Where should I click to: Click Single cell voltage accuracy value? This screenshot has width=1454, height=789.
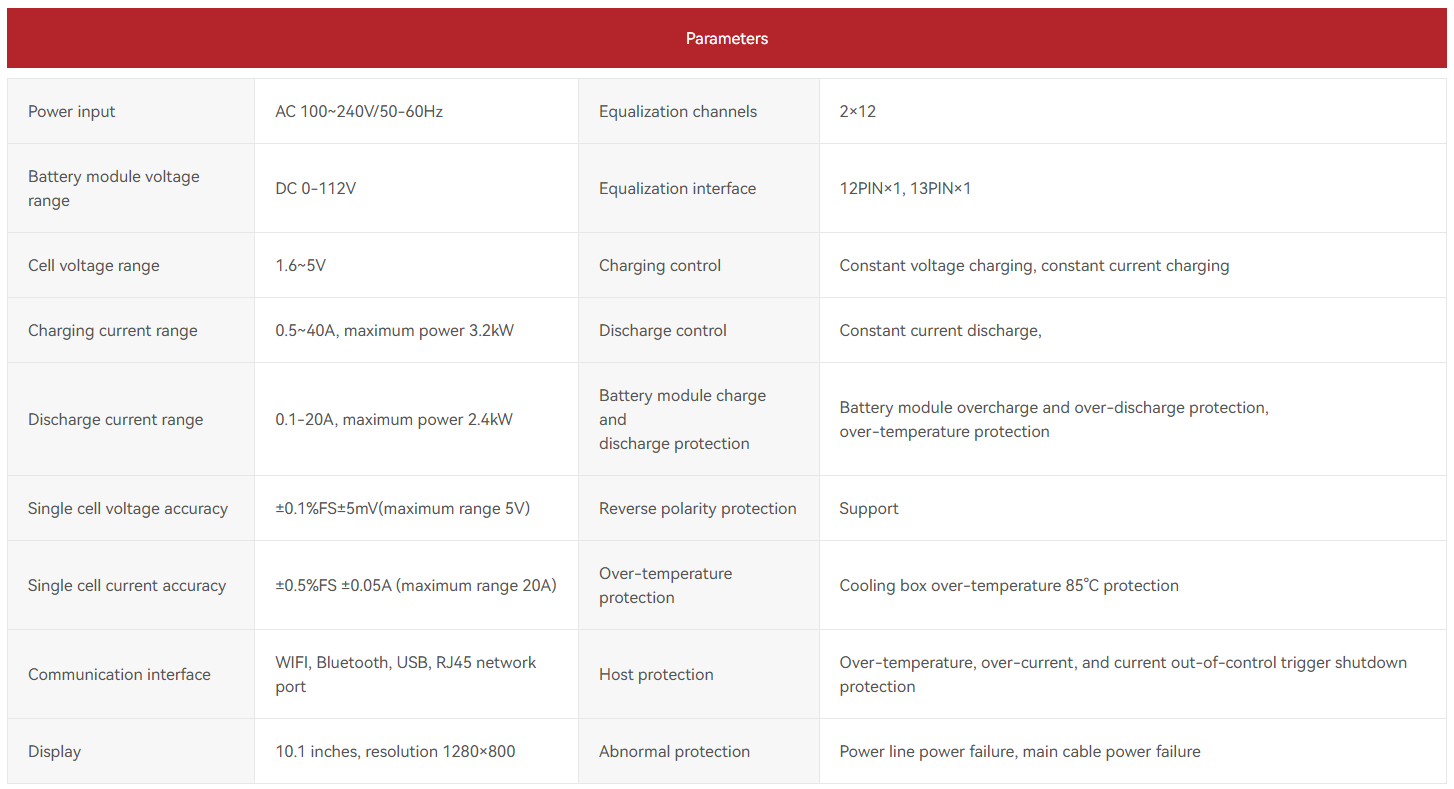[x=402, y=508]
